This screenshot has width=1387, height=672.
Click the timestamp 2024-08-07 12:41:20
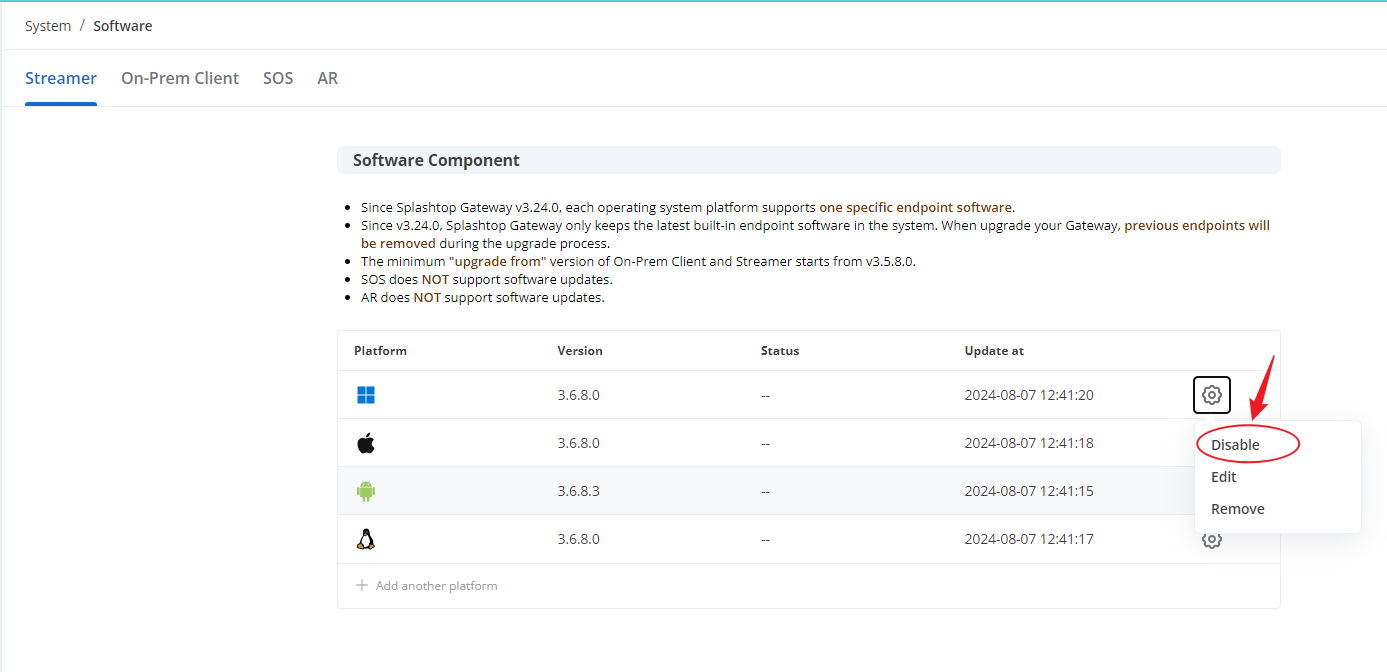click(1029, 395)
